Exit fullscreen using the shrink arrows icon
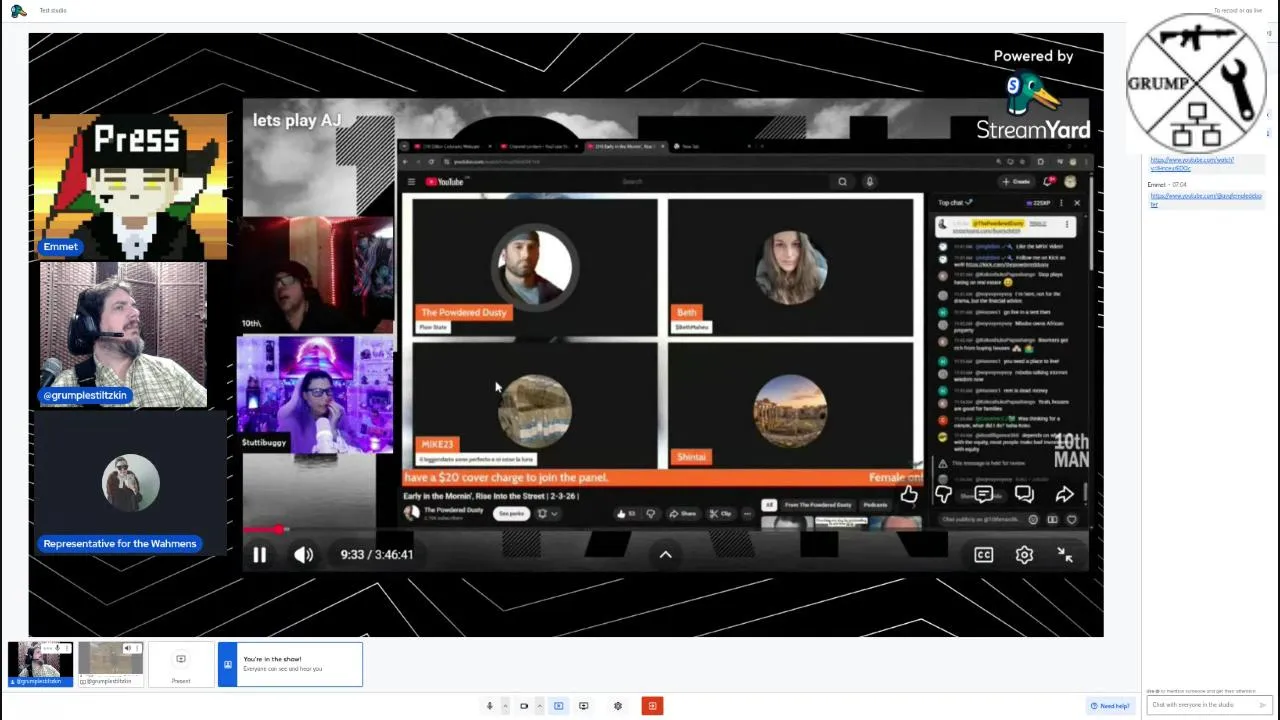The height and width of the screenshot is (720, 1280). point(1065,555)
